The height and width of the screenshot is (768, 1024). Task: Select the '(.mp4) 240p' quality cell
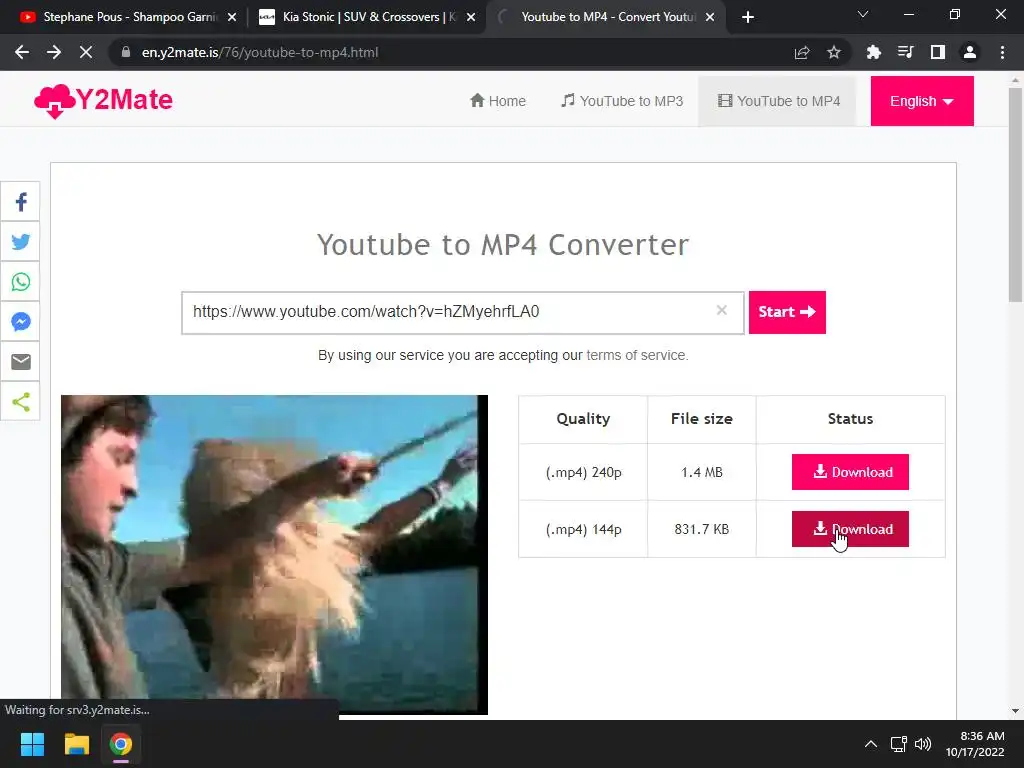click(583, 472)
